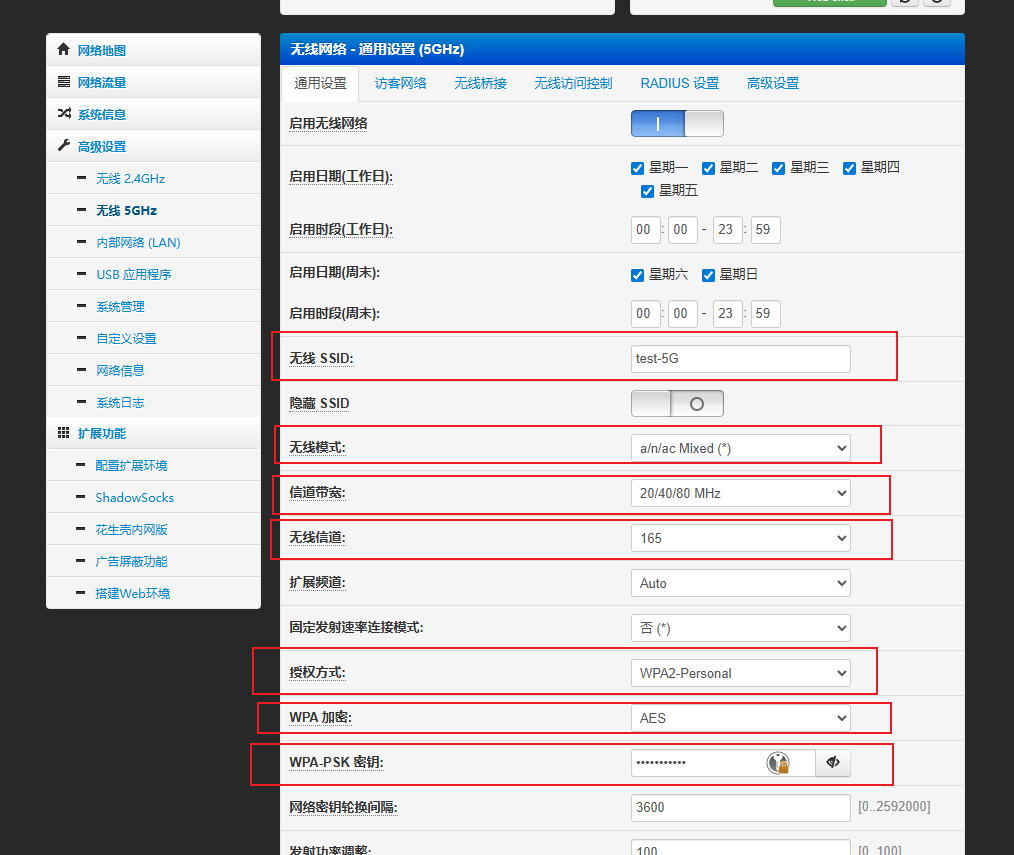This screenshot has width=1014, height=855.
Task: Click the grid icon beside 扩展功能
Action: click(x=63, y=433)
